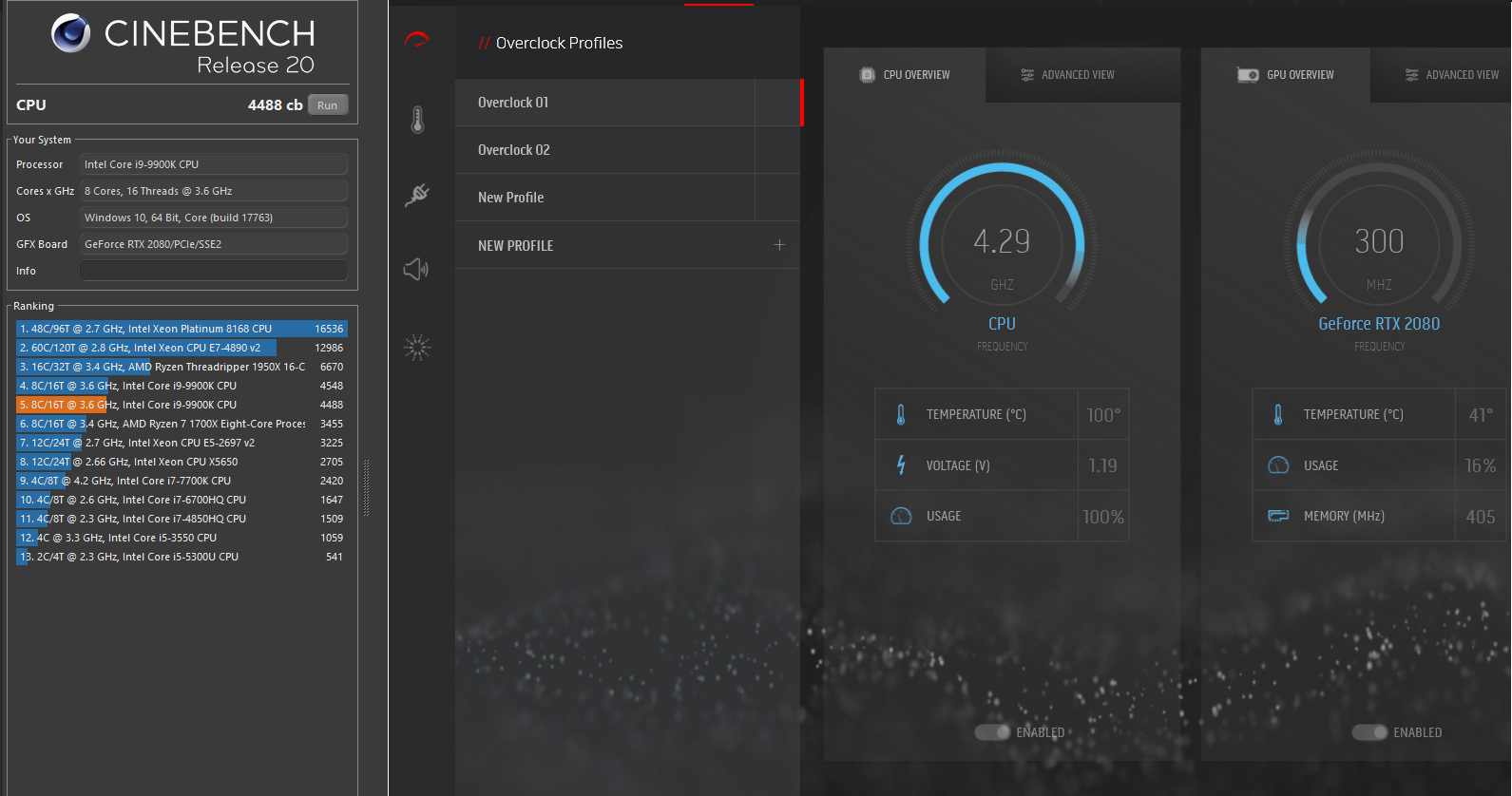1512x796 pixels.
Task: Open the CPU panel ADVANCED VIEW tab
Action: click(1082, 75)
